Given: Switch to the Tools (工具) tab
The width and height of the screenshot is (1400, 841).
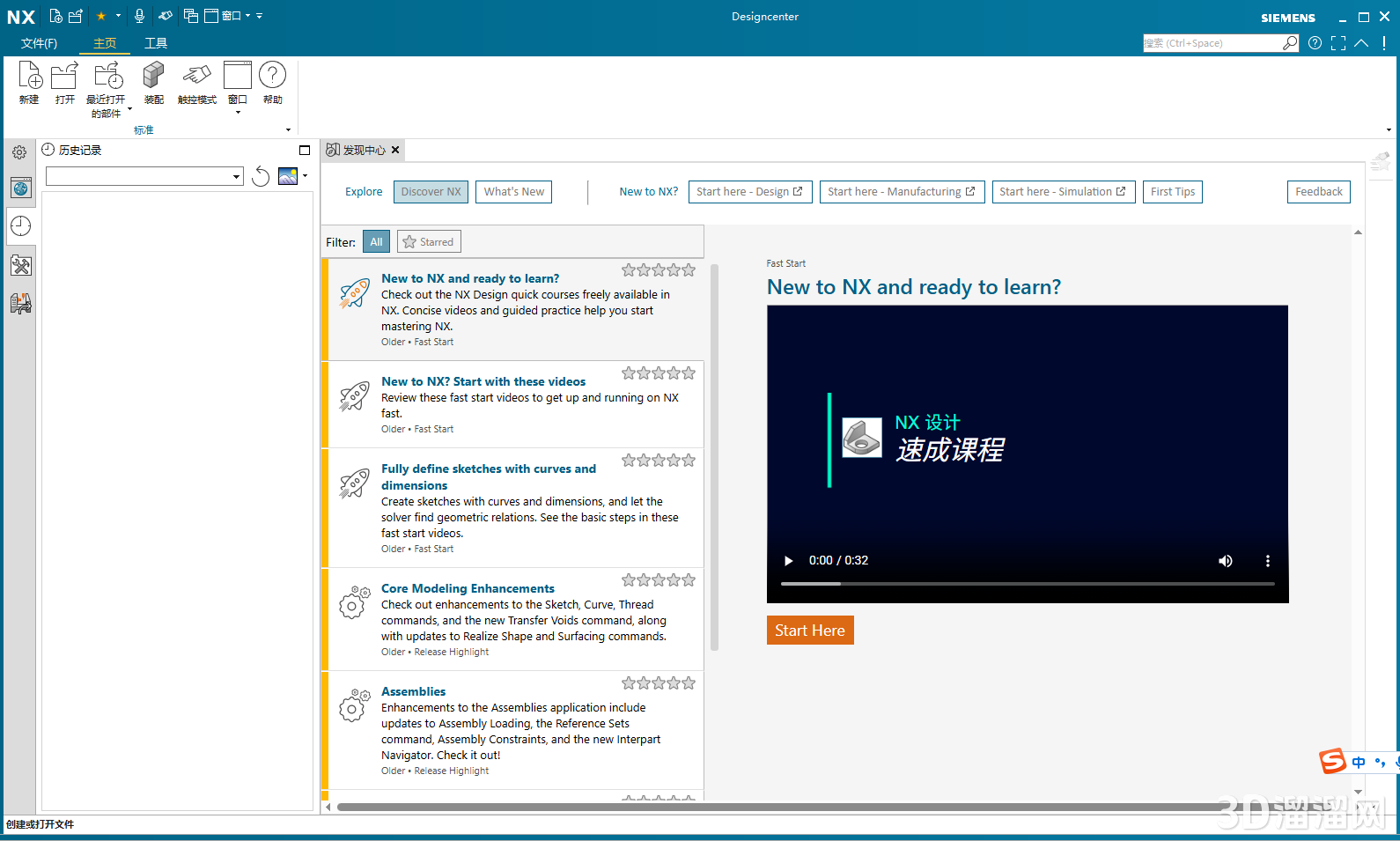Looking at the screenshot, I should (x=156, y=43).
